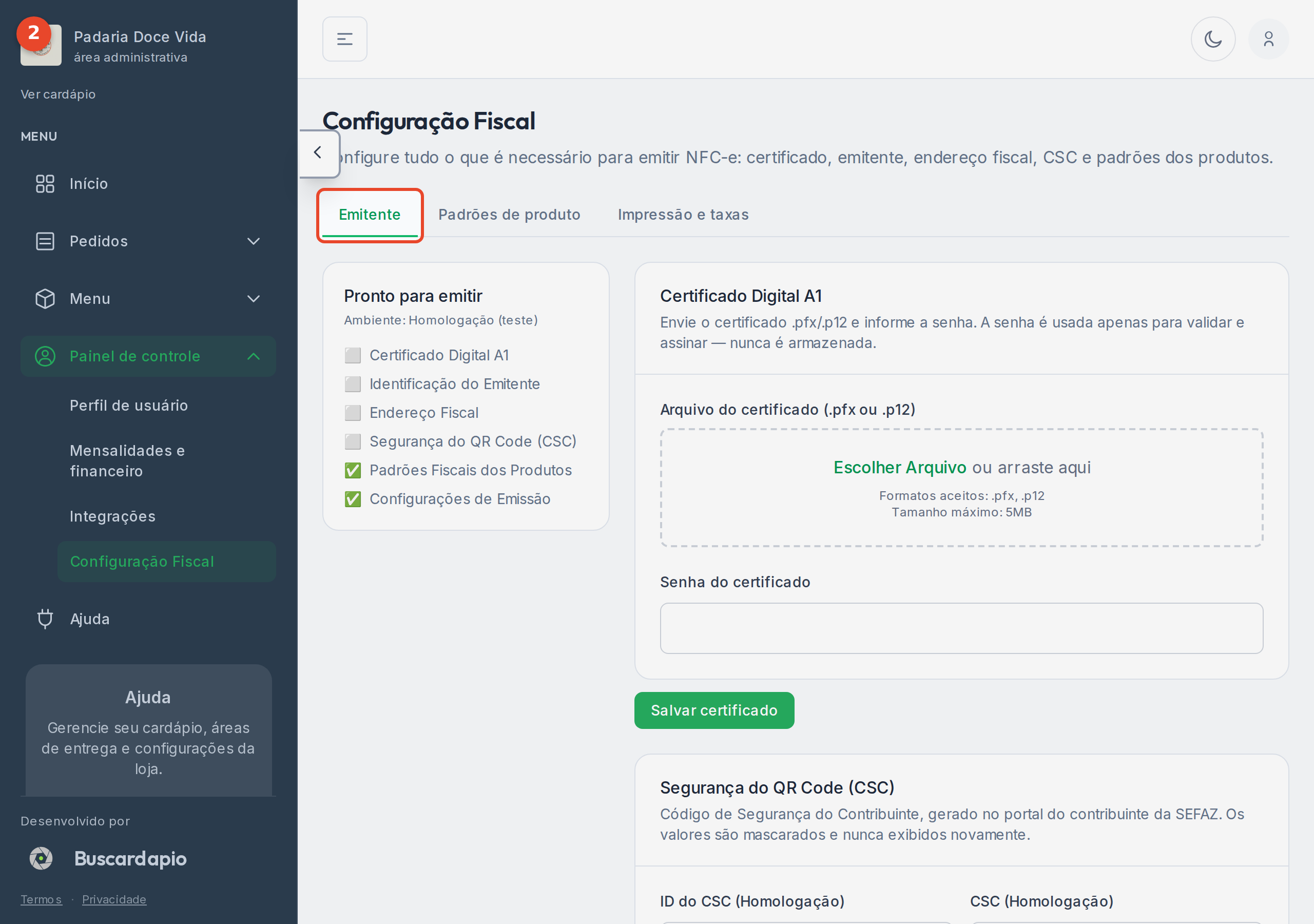Open Mensalidades e financeiro page
The height and width of the screenshot is (924, 1314).
(127, 461)
